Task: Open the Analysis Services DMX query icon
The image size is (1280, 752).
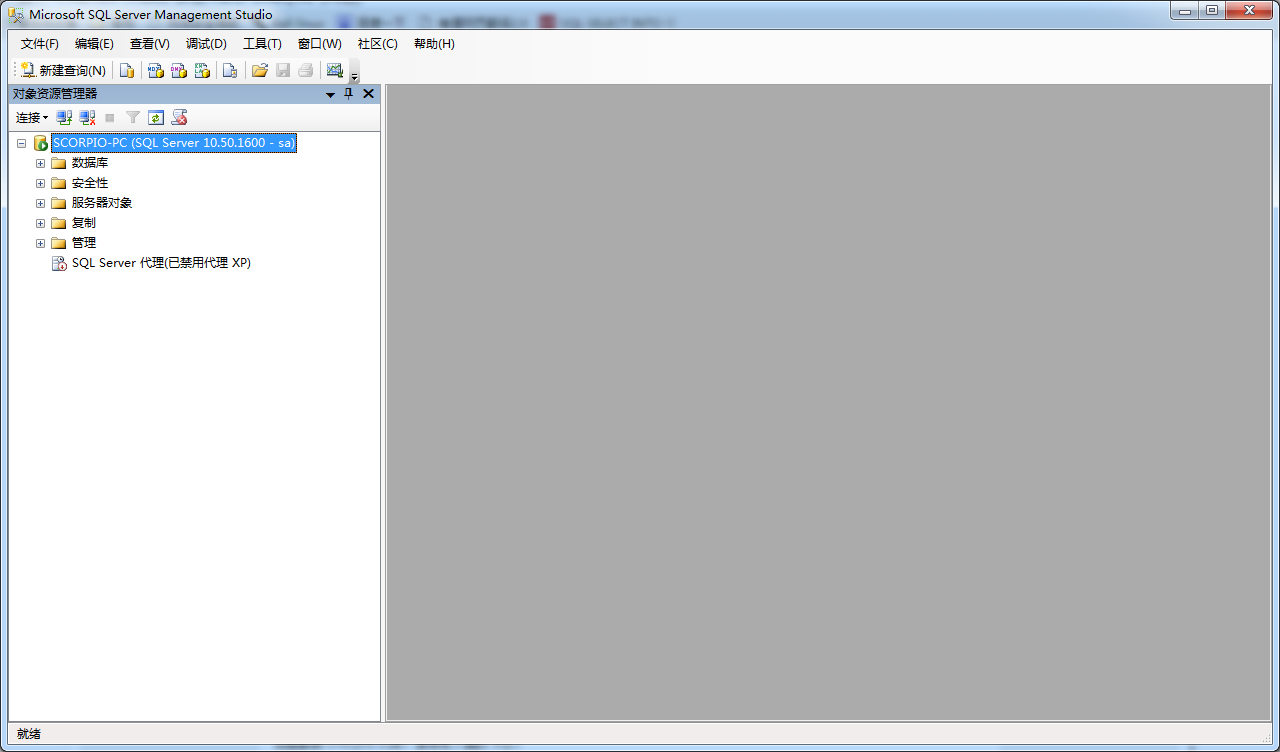Action: tap(179, 71)
